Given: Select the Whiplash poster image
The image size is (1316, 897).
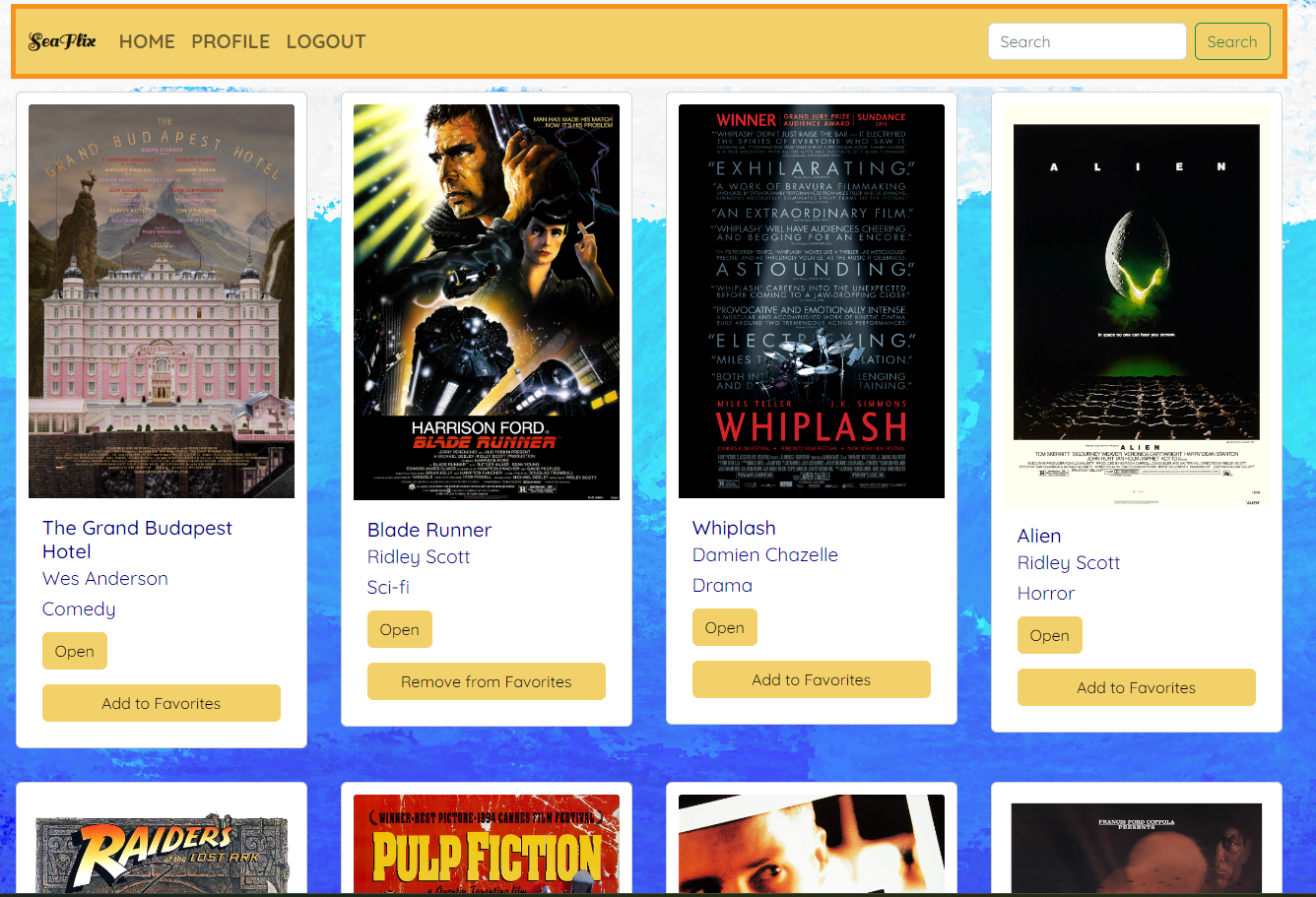Looking at the screenshot, I should coord(812,301).
